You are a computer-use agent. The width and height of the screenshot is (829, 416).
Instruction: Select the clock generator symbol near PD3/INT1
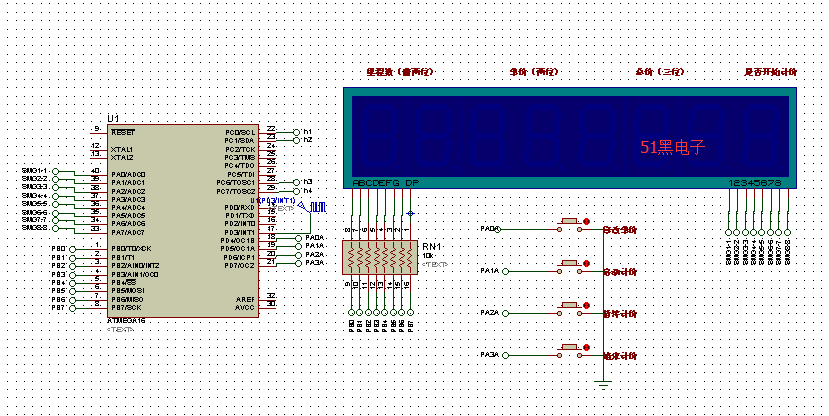click(x=312, y=207)
